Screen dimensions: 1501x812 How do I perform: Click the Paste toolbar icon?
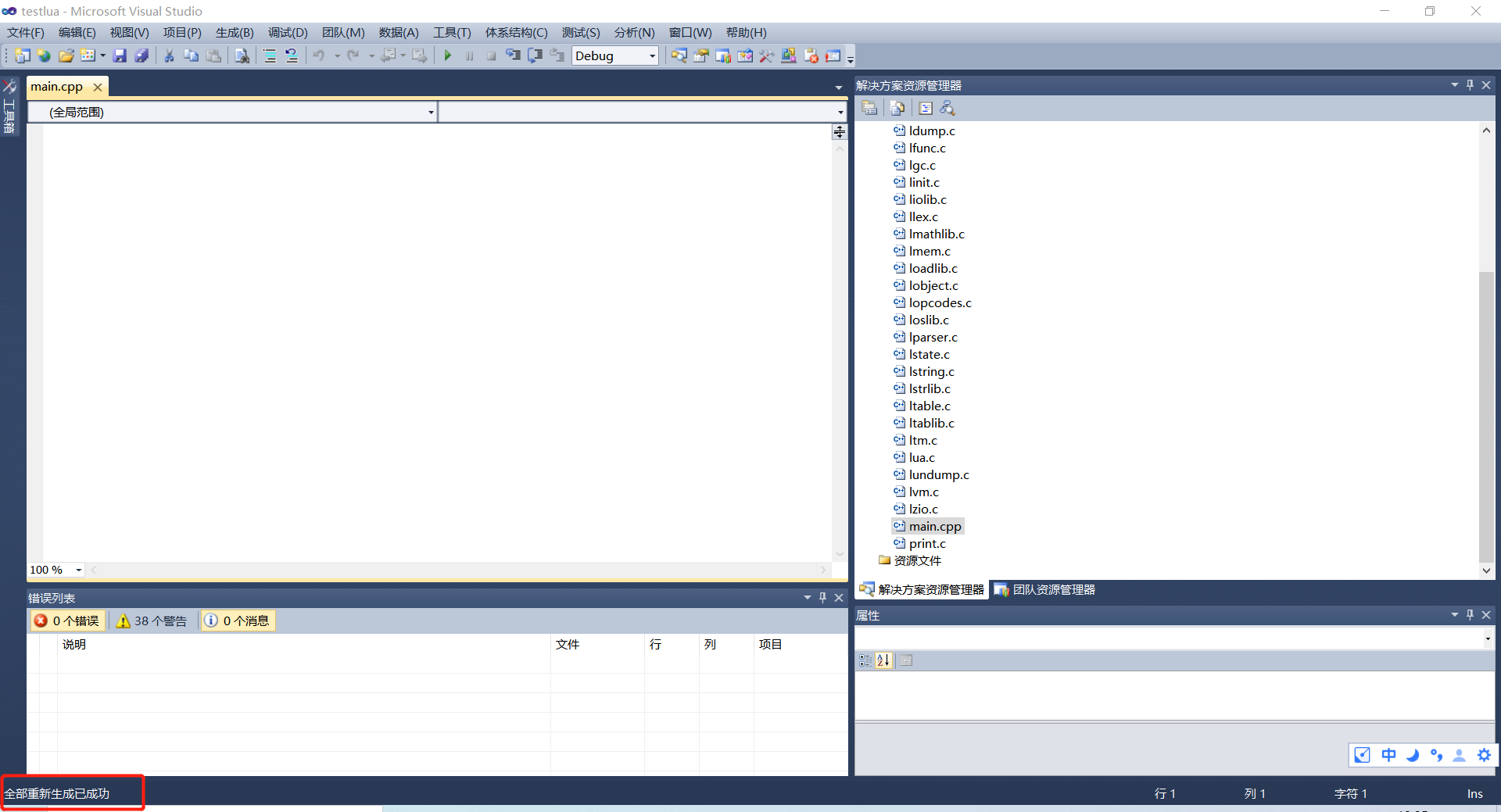213,55
